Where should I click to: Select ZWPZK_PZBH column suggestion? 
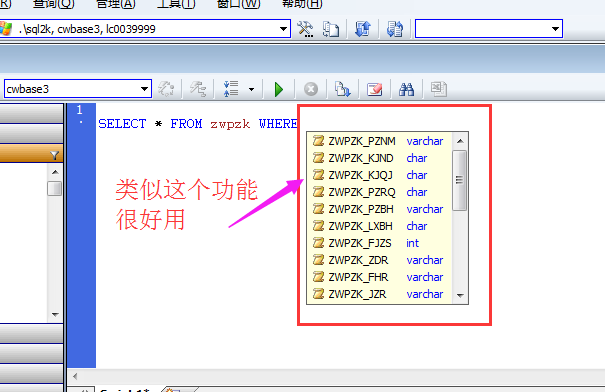pos(380,209)
